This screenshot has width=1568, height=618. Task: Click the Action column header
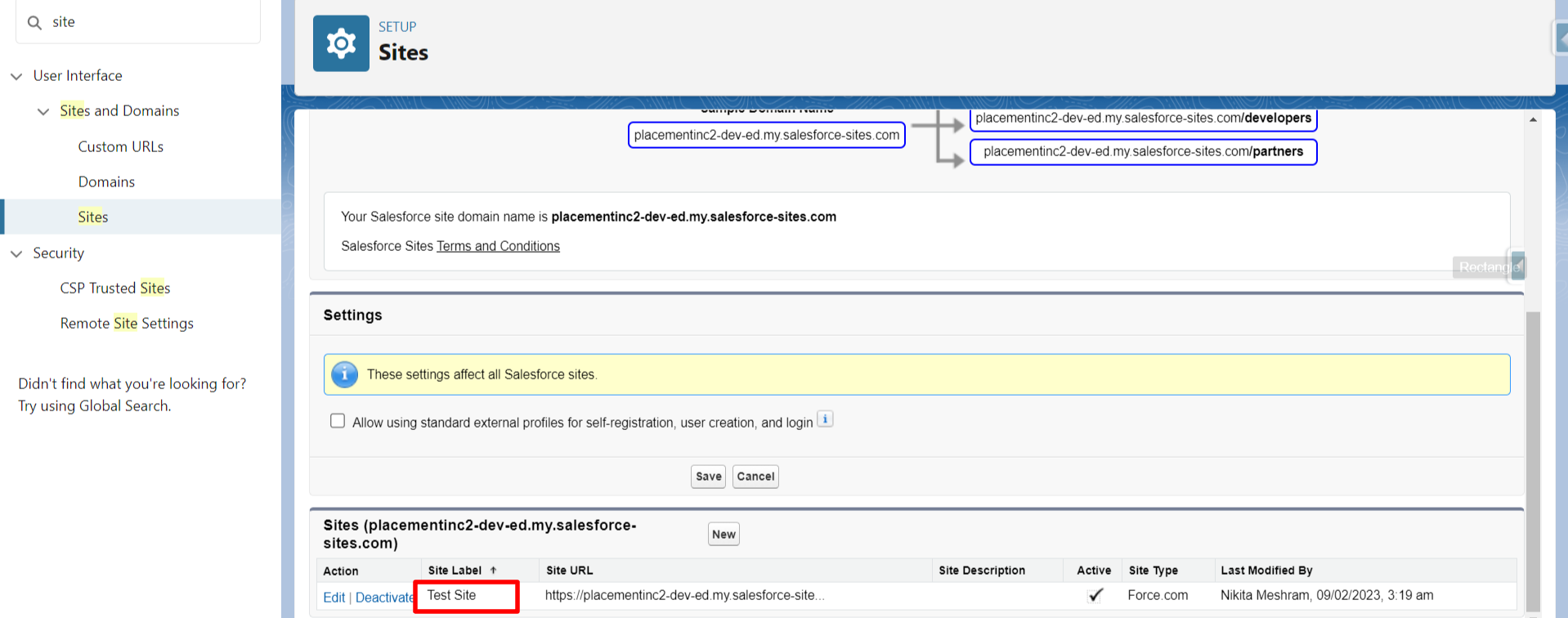coord(341,571)
